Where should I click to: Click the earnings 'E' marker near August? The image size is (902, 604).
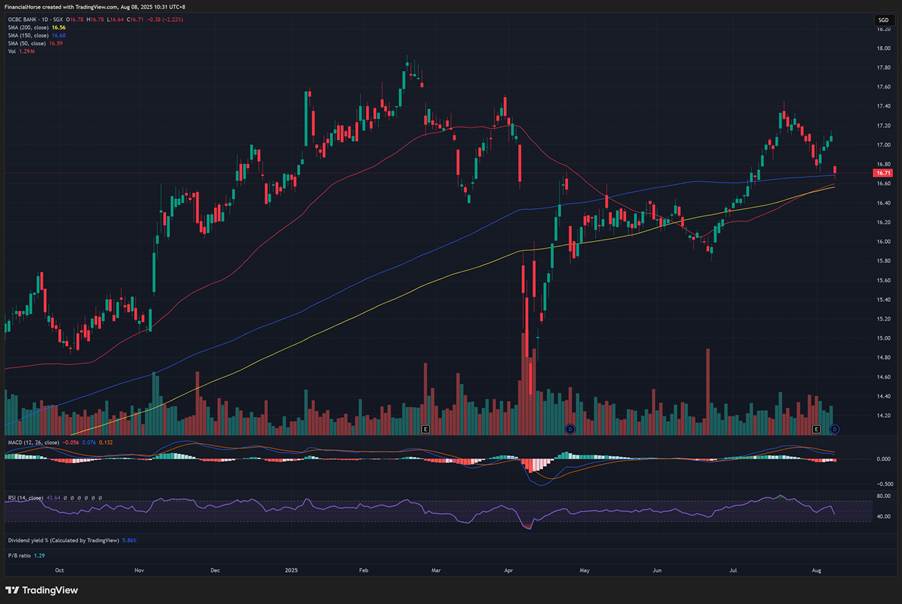click(818, 429)
